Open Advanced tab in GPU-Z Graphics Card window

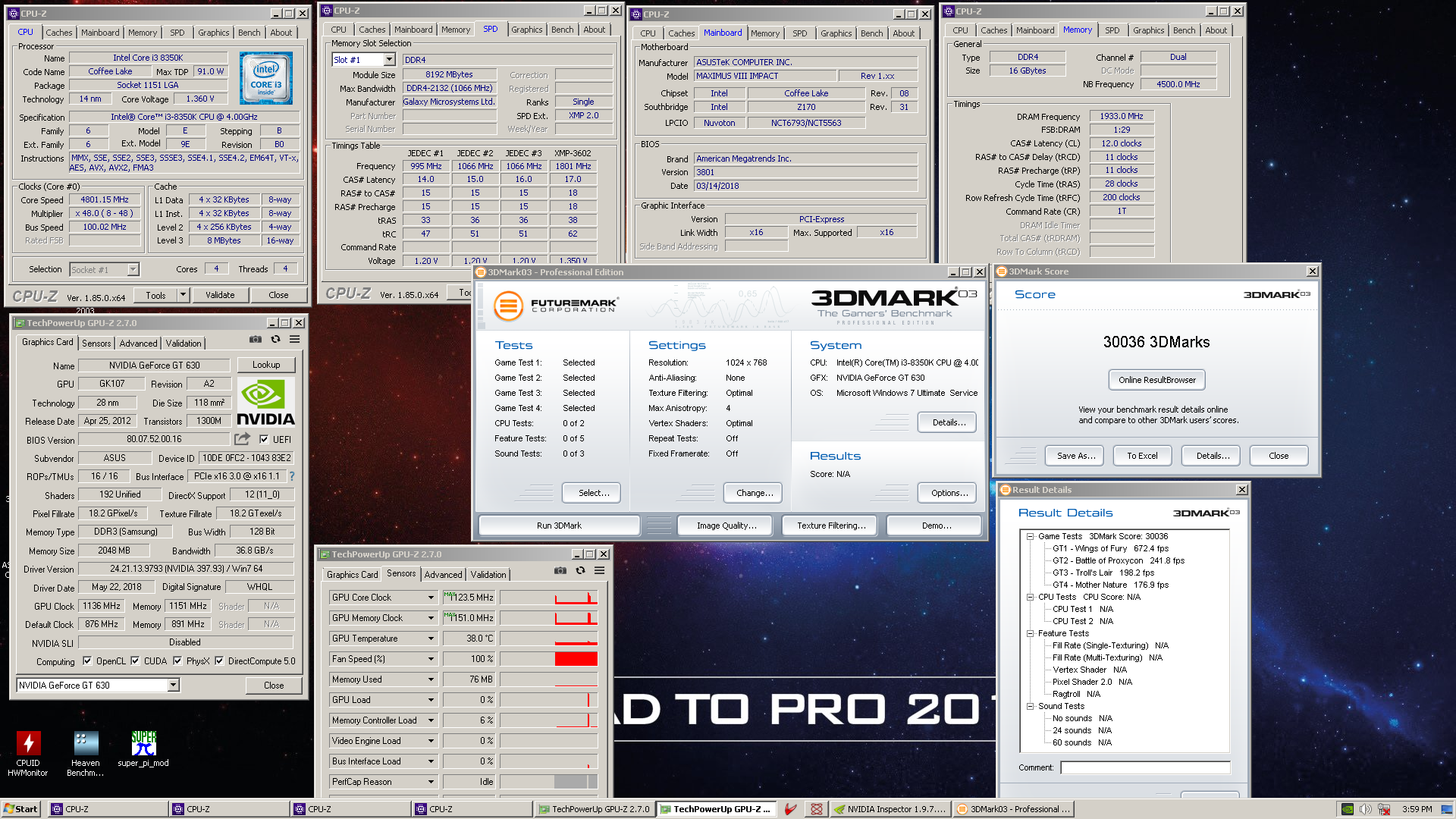pos(138,344)
